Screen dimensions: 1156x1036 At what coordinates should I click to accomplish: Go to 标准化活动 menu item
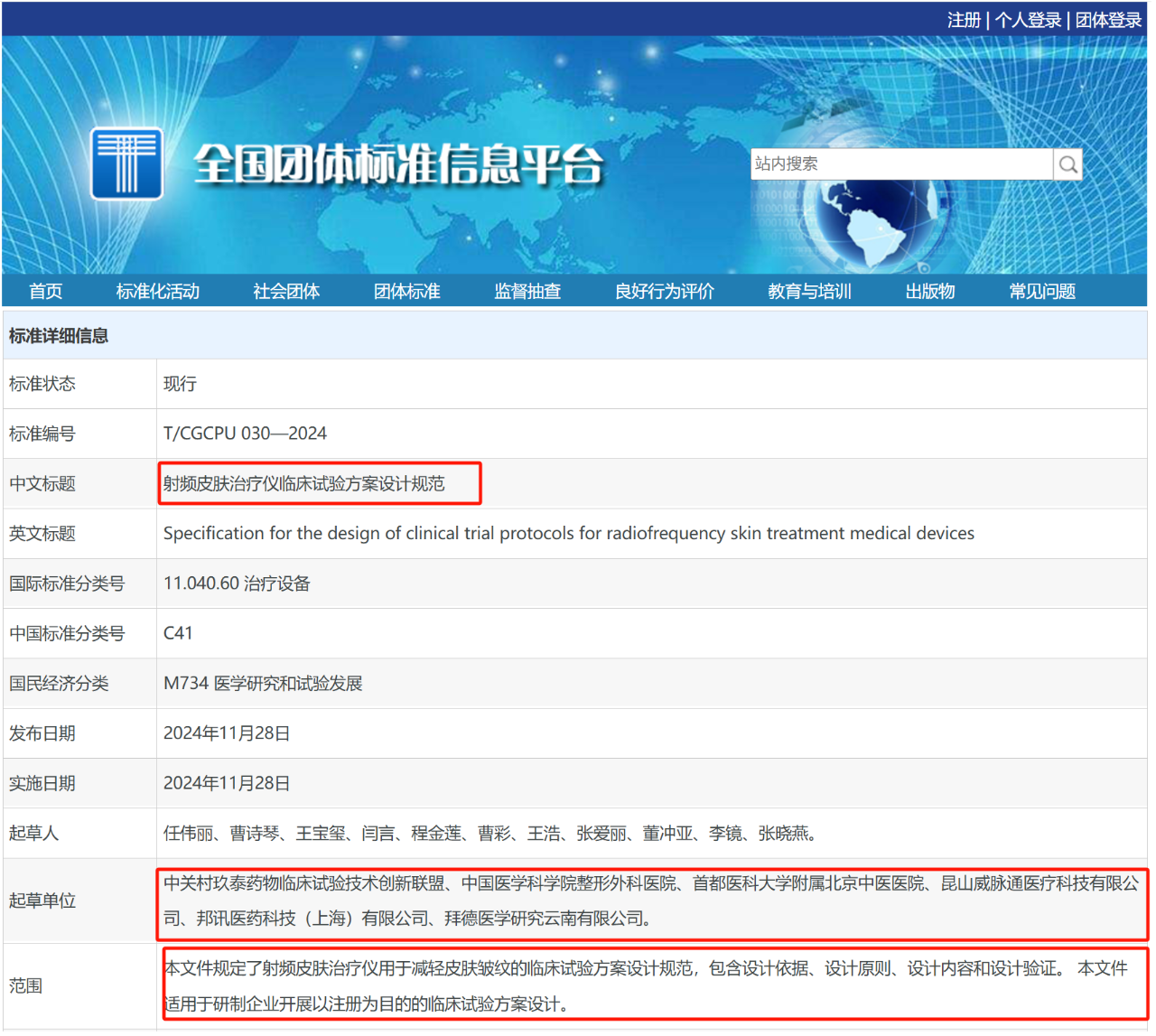coord(157,292)
